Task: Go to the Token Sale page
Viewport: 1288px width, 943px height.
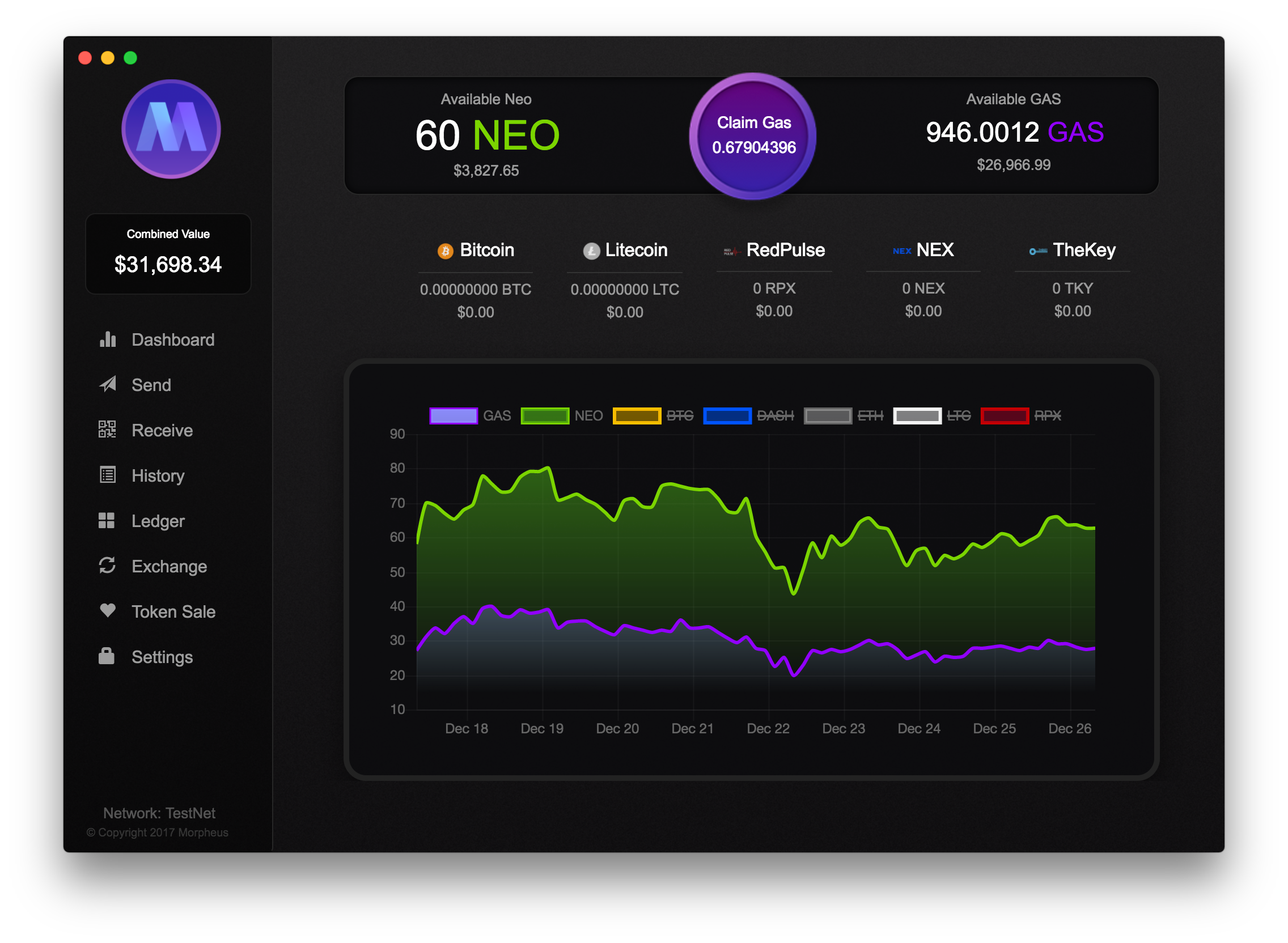Action: tap(173, 611)
